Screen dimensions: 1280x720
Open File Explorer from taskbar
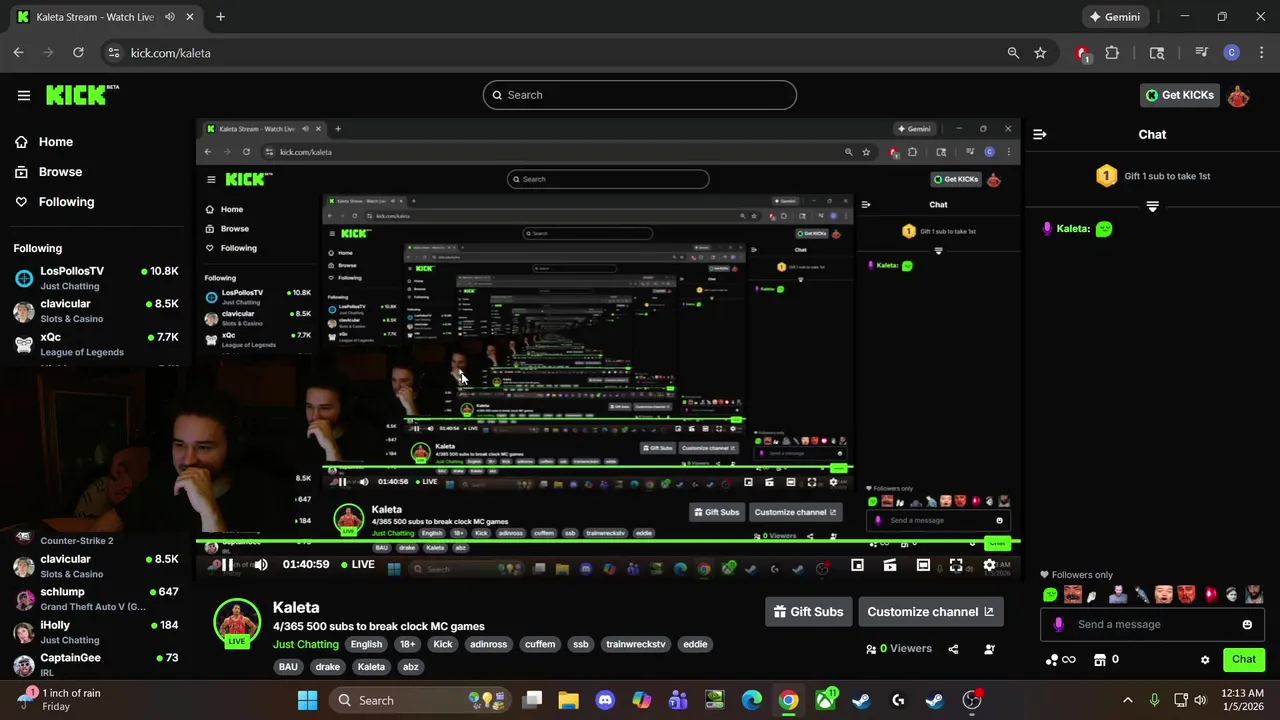tap(568, 700)
